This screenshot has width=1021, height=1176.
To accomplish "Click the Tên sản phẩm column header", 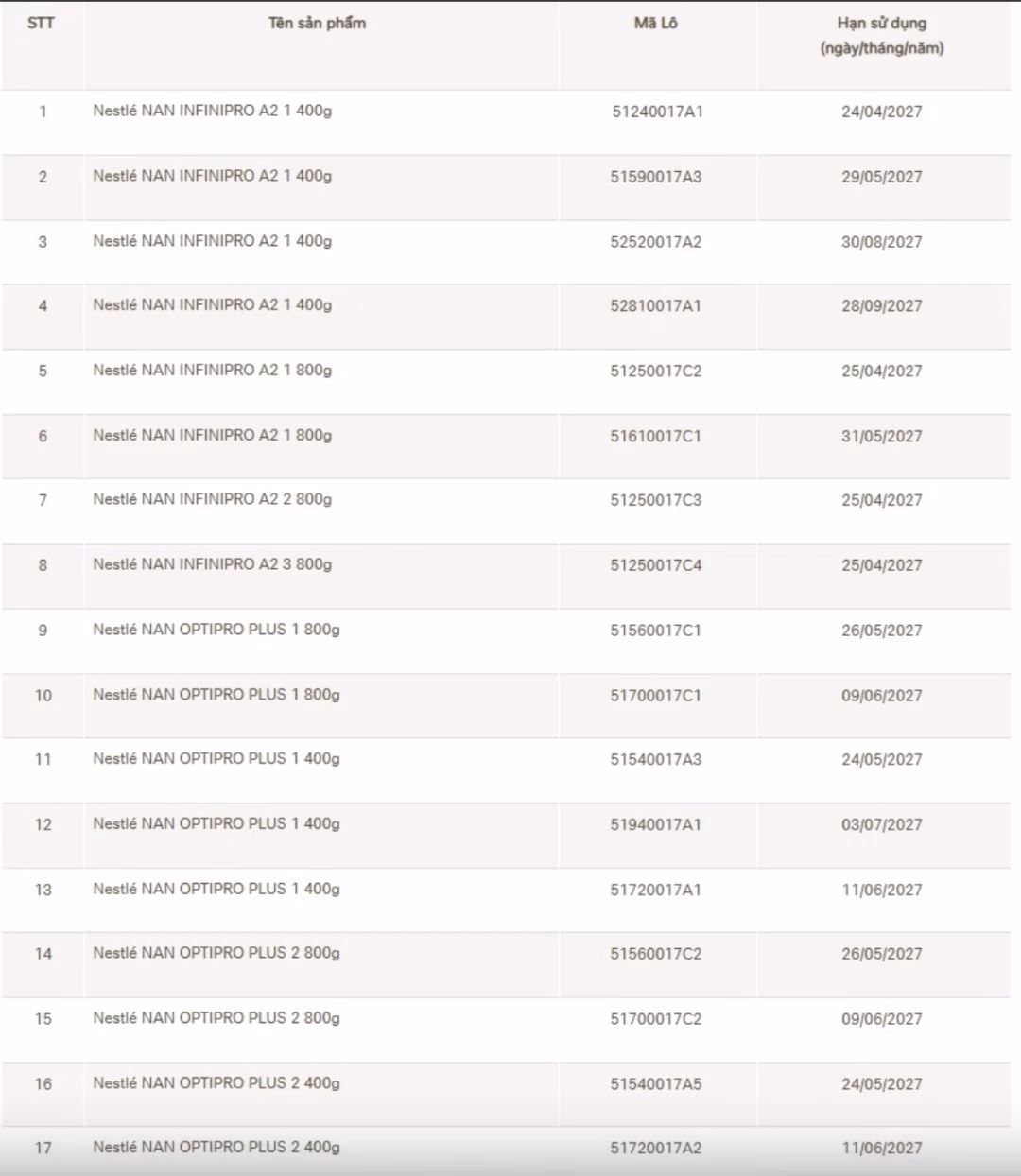I will [317, 23].
